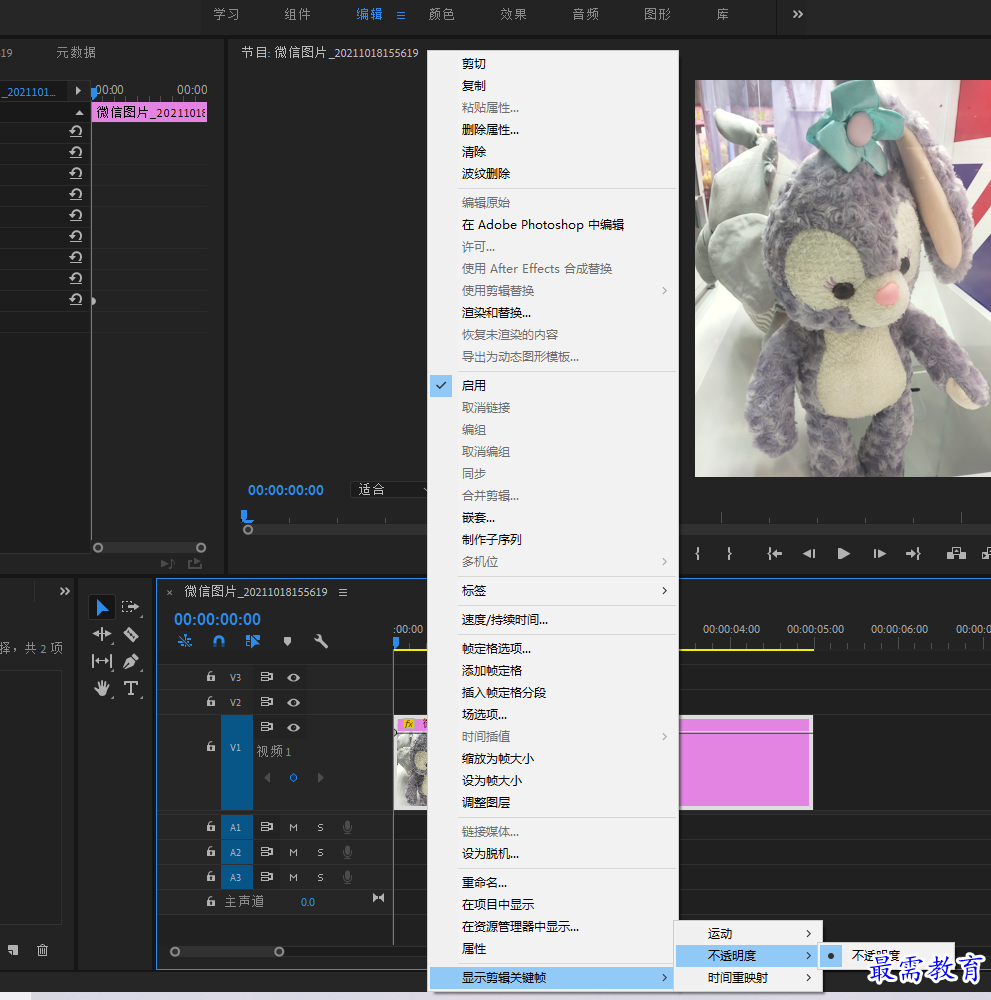Image resolution: width=991 pixels, height=1000 pixels.
Task: Solo audio track A2
Action: point(320,852)
